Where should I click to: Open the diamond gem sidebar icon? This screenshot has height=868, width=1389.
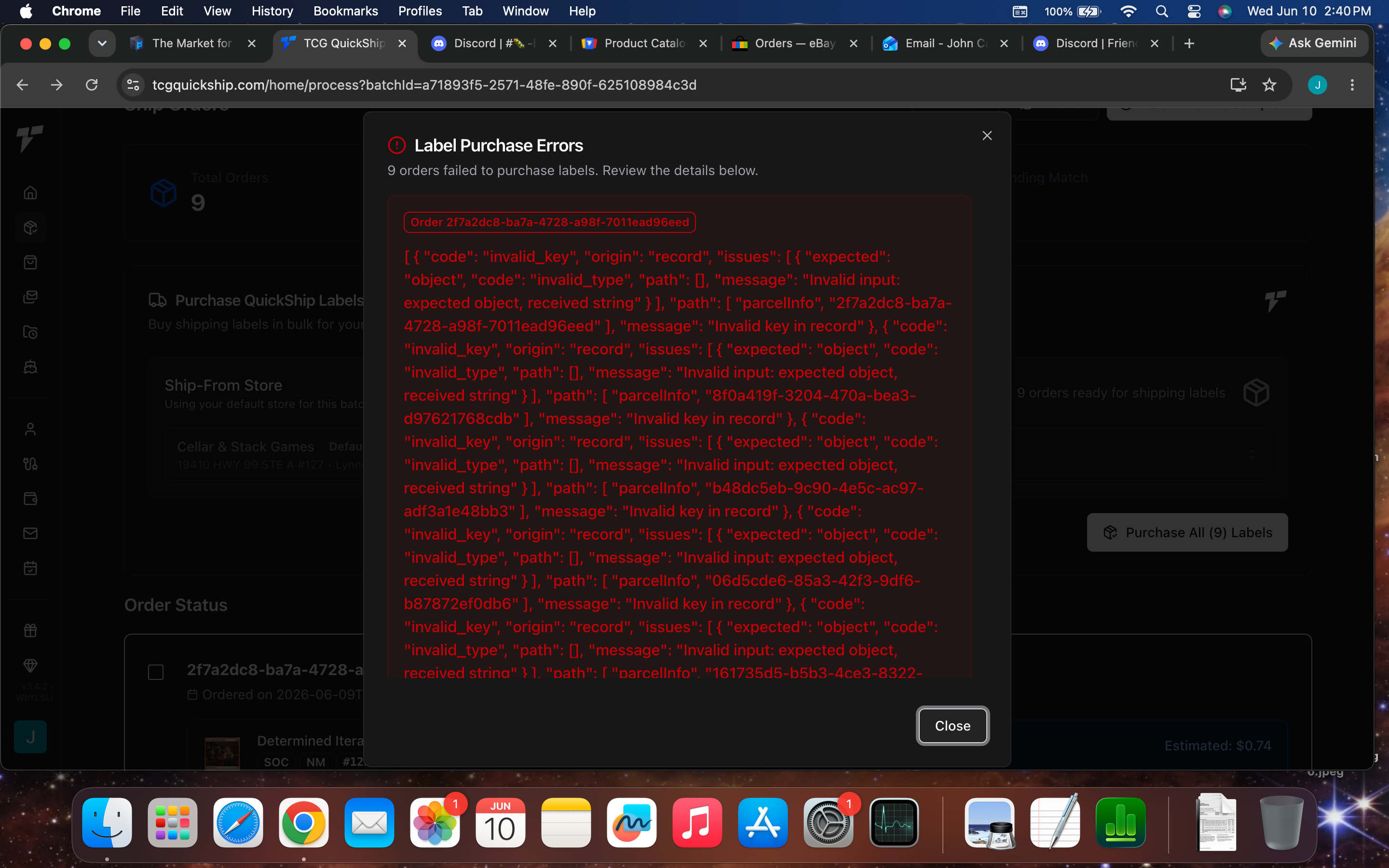30,665
